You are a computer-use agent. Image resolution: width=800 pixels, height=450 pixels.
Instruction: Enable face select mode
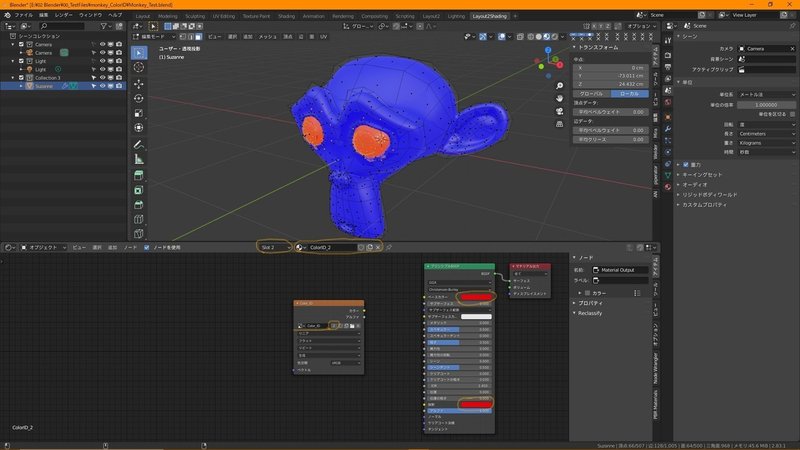click(x=198, y=37)
